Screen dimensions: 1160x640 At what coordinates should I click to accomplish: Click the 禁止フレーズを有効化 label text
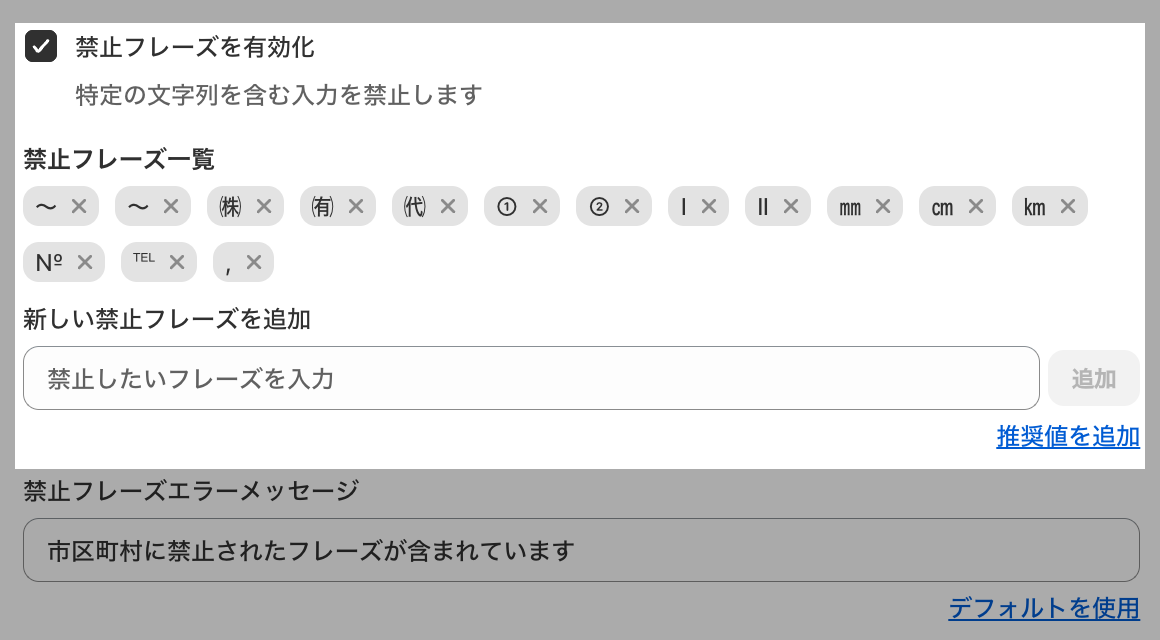click(x=195, y=47)
